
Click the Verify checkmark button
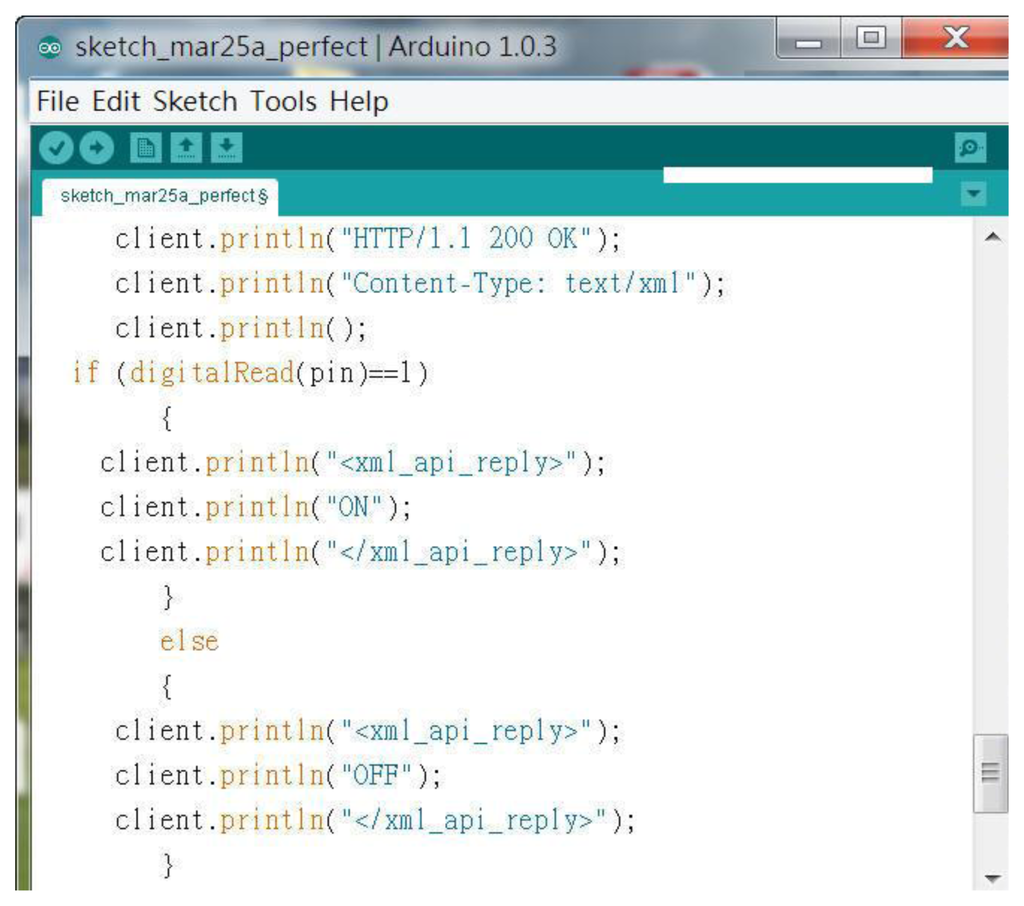(56, 148)
